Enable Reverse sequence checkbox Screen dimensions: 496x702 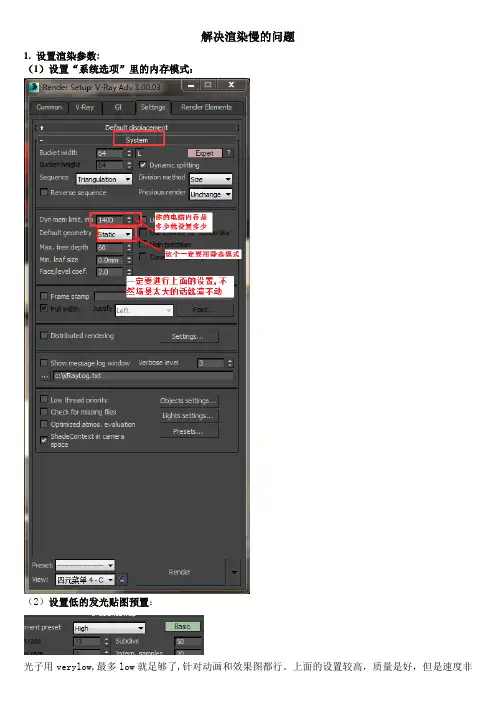(x=44, y=192)
